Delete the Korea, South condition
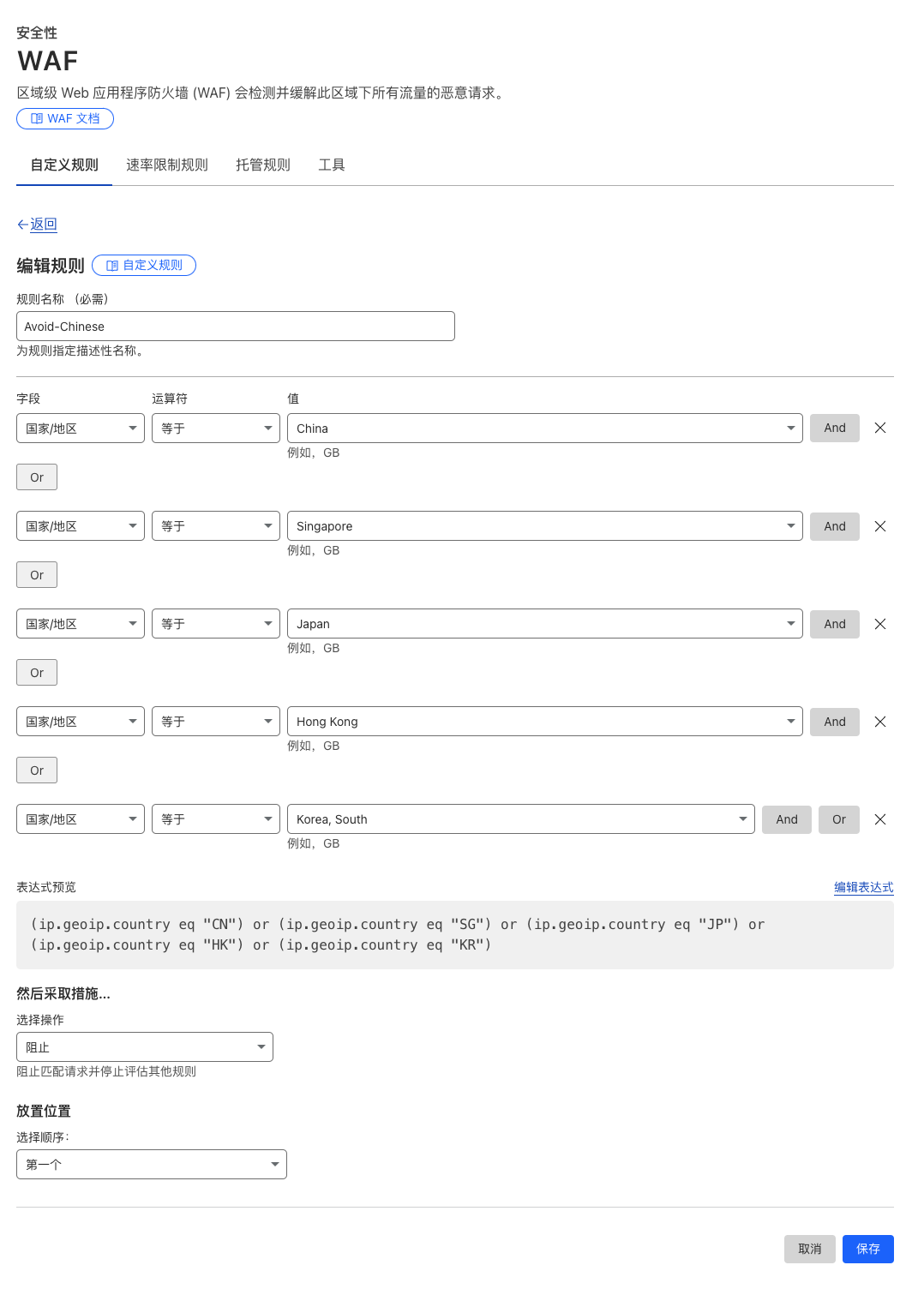The image size is (924, 1301). (x=879, y=818)
